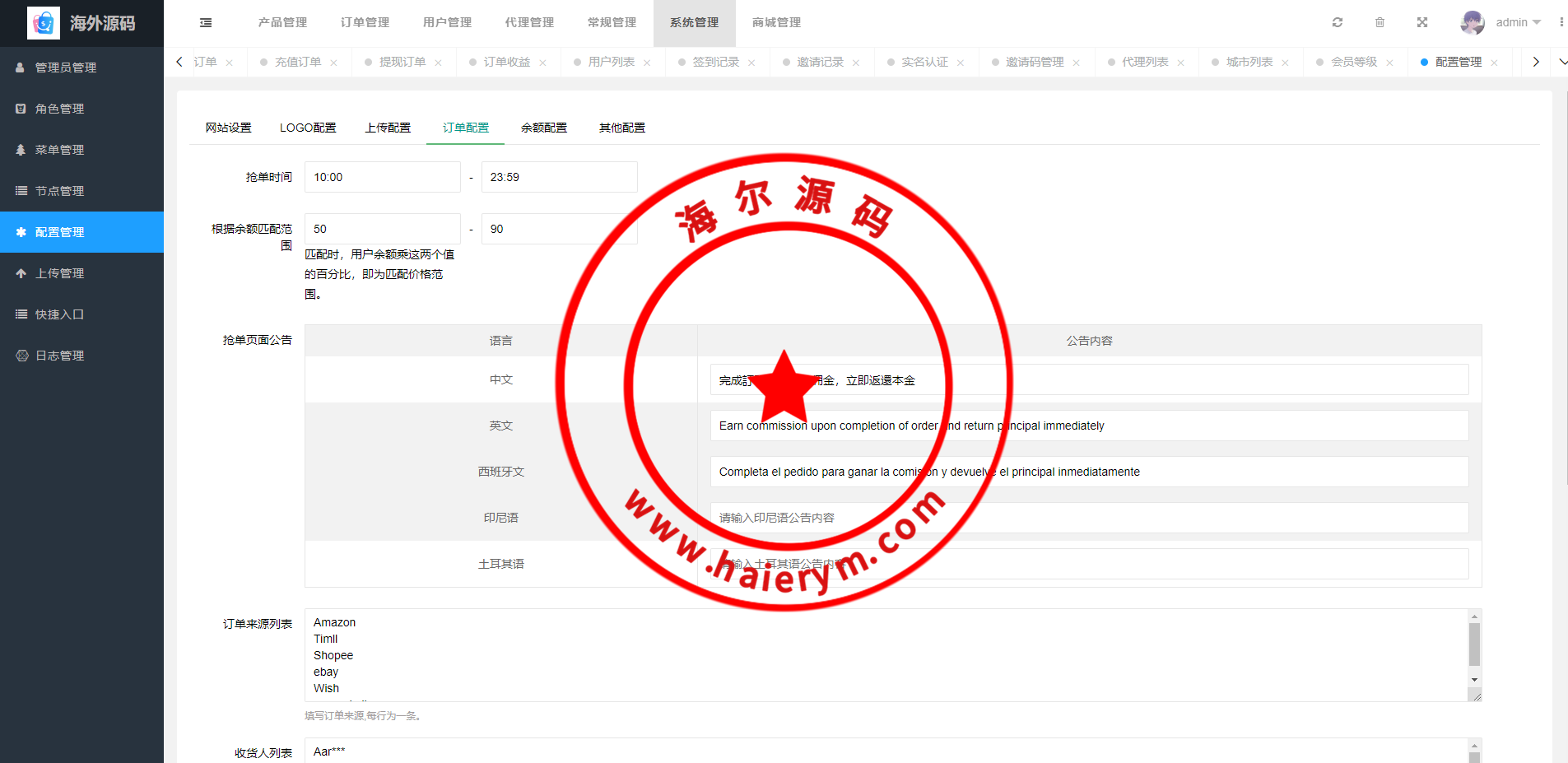Viewport: 1568px width, 763px height.
Task: Open 日志管理 in the sidebar
Action: 59,356
